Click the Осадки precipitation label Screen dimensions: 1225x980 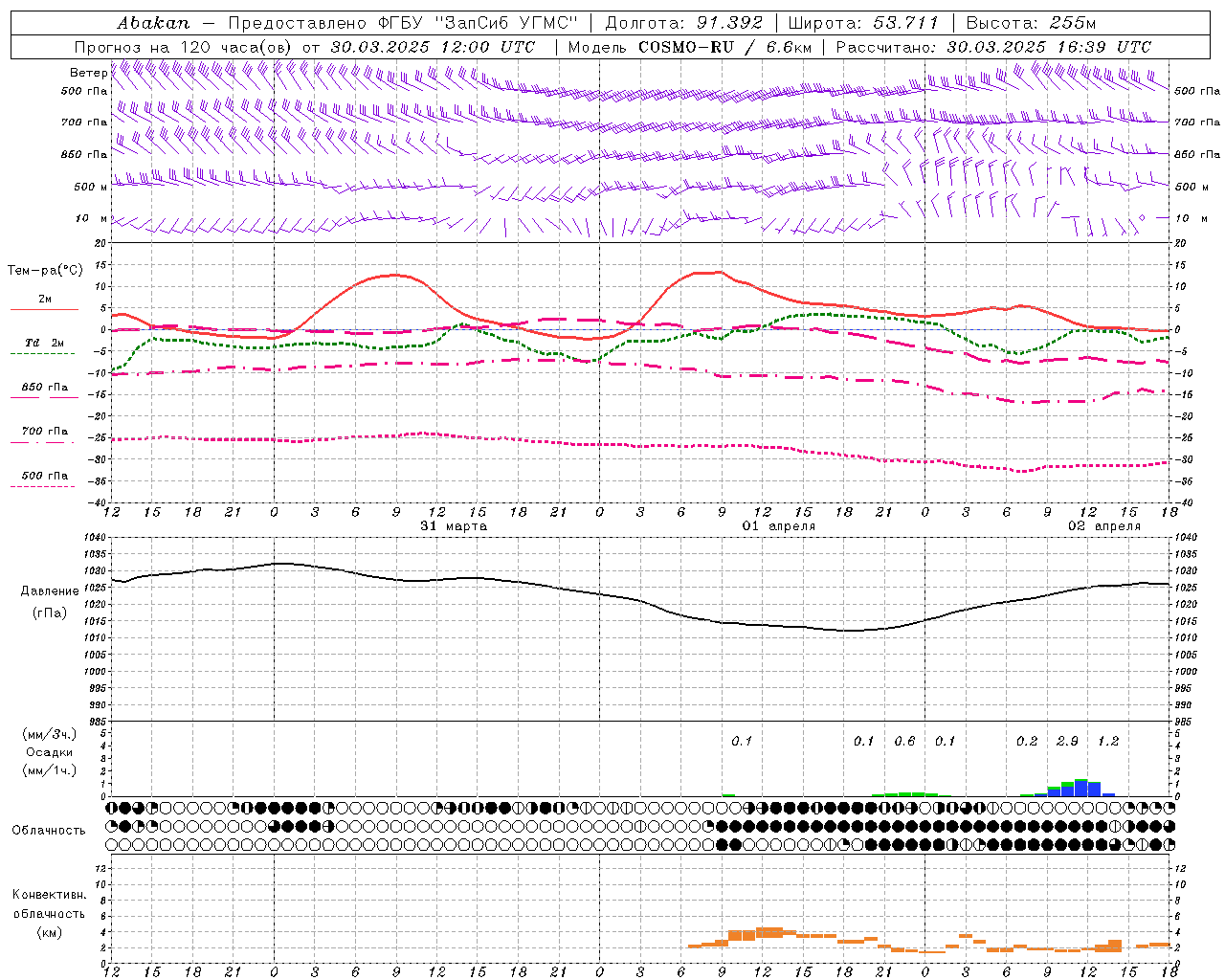click(50, 752)
